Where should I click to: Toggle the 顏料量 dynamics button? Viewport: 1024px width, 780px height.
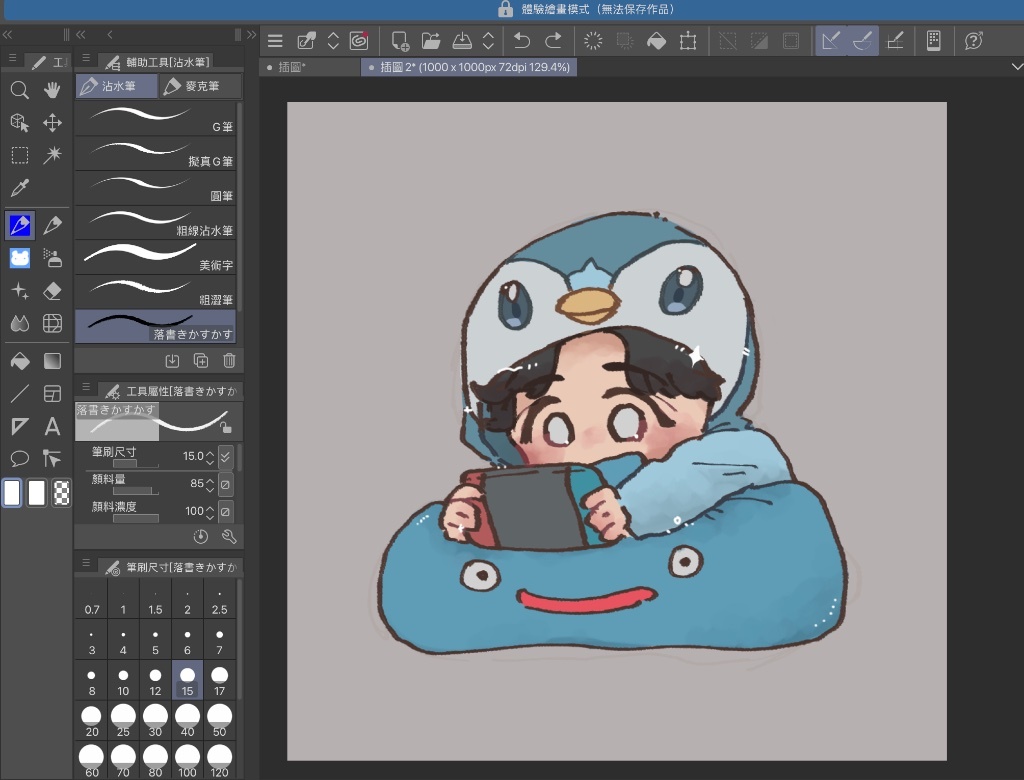tap(225, 484)
